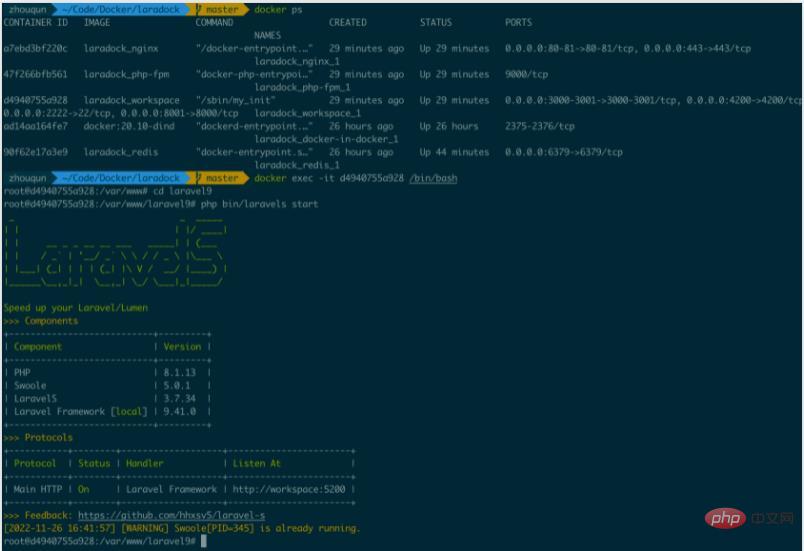The width and height of the screenshot is (804, 551).
Task: Select the "docker ps" command text
Action: point(278,10)
